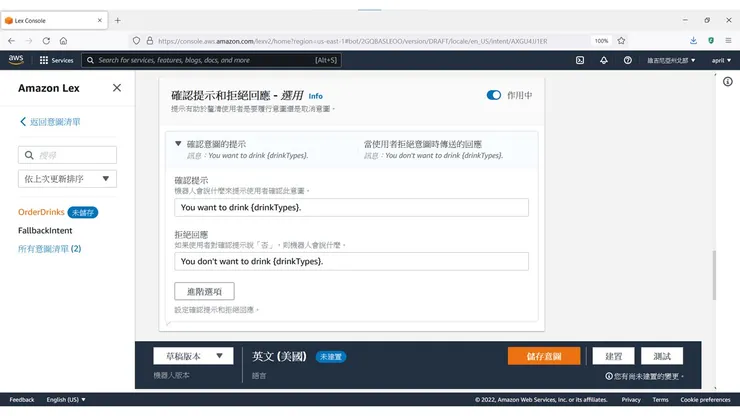Focus the AWS services search bar
Viewport: 740px width, 416px height.
211,60
